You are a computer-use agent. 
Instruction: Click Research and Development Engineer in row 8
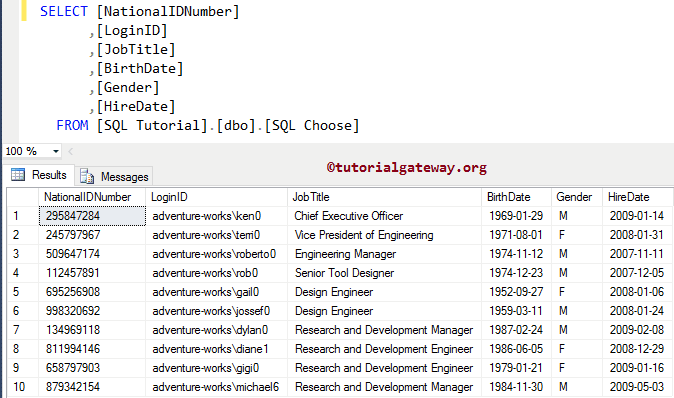pos(384,349)
